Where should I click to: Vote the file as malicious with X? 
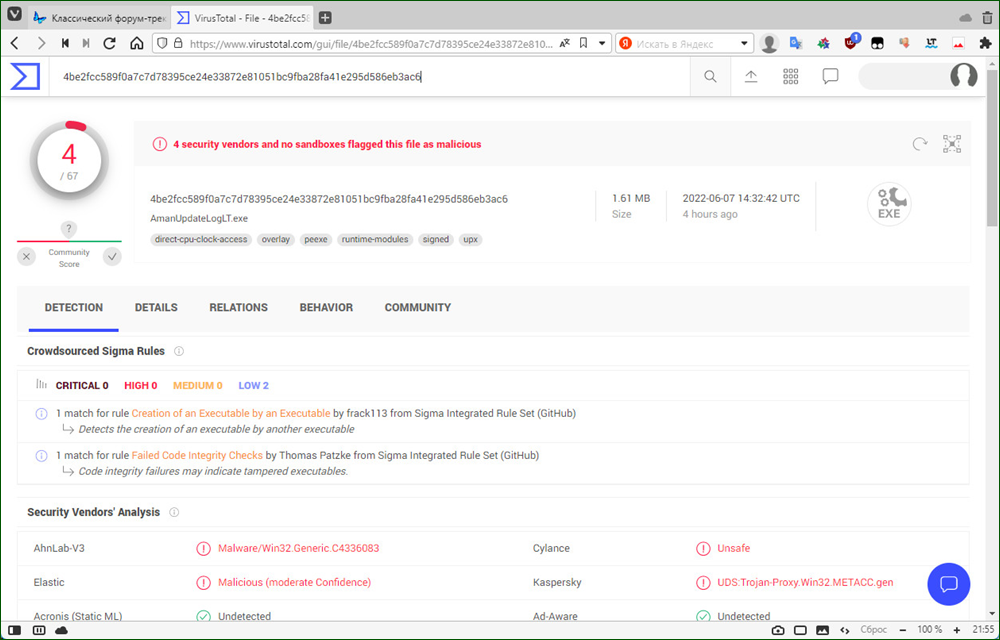tap(26, 257)
